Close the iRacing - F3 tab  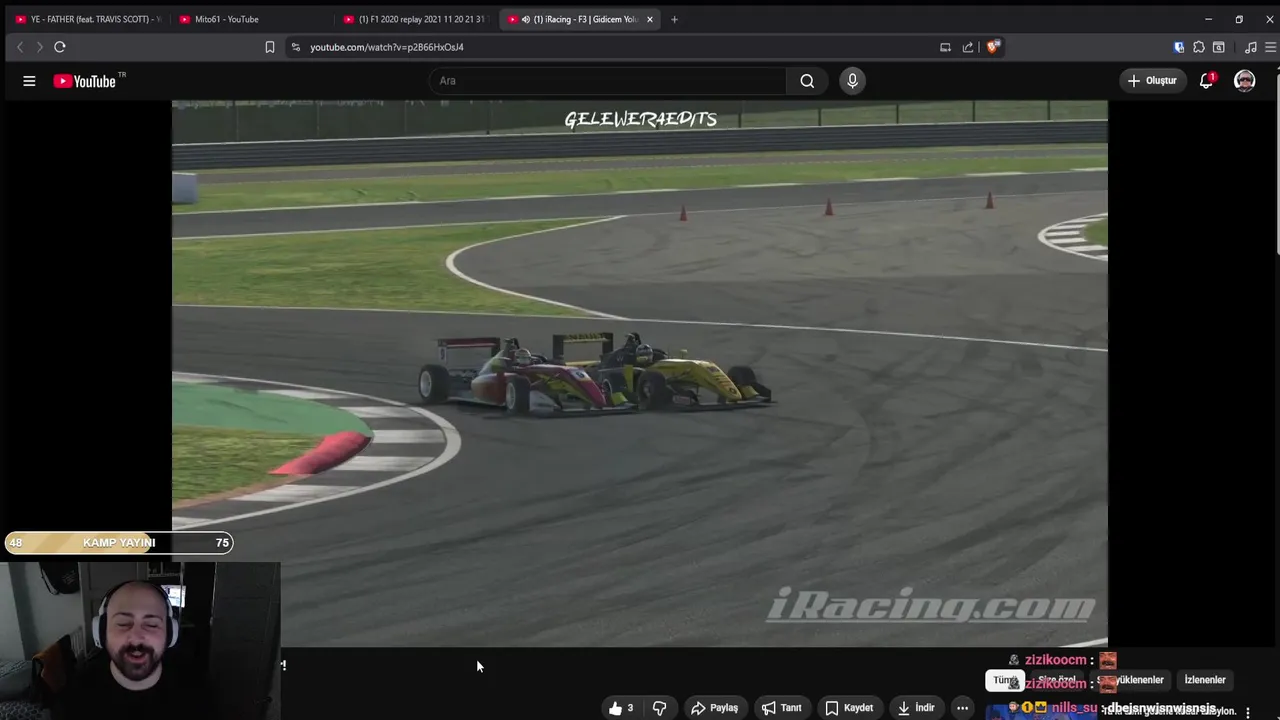(650, 19)
